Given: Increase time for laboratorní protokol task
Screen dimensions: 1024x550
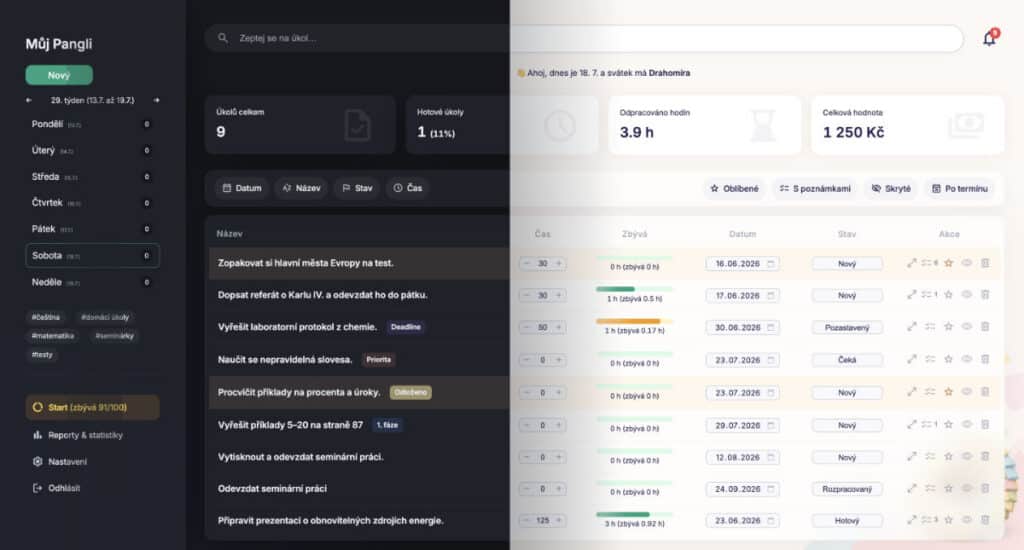Looking at the screenshot, I should pos(558,327).
